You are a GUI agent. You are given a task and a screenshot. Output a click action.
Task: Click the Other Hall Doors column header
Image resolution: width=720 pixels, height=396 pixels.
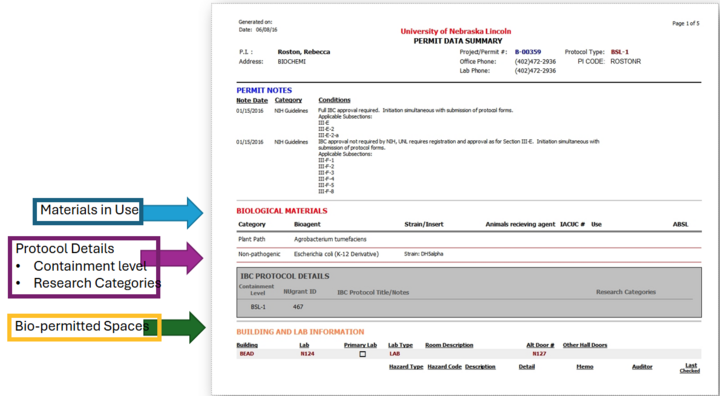(585, 345)
